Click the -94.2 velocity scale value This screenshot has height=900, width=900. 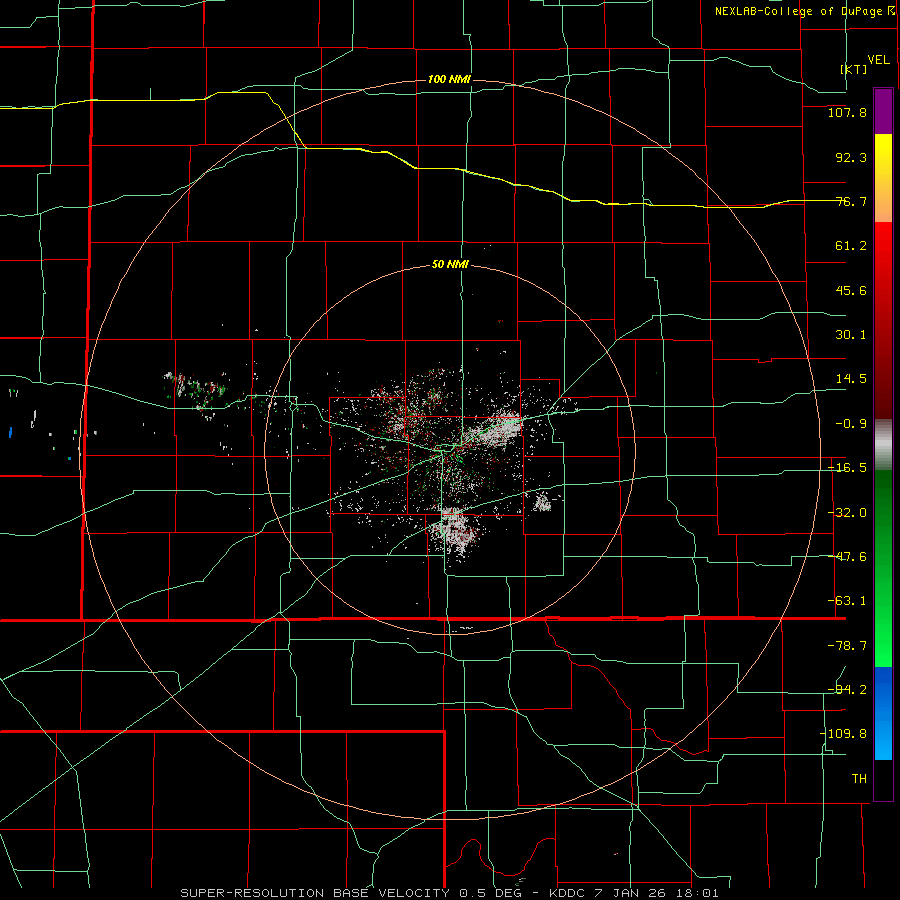pos(847,690)
